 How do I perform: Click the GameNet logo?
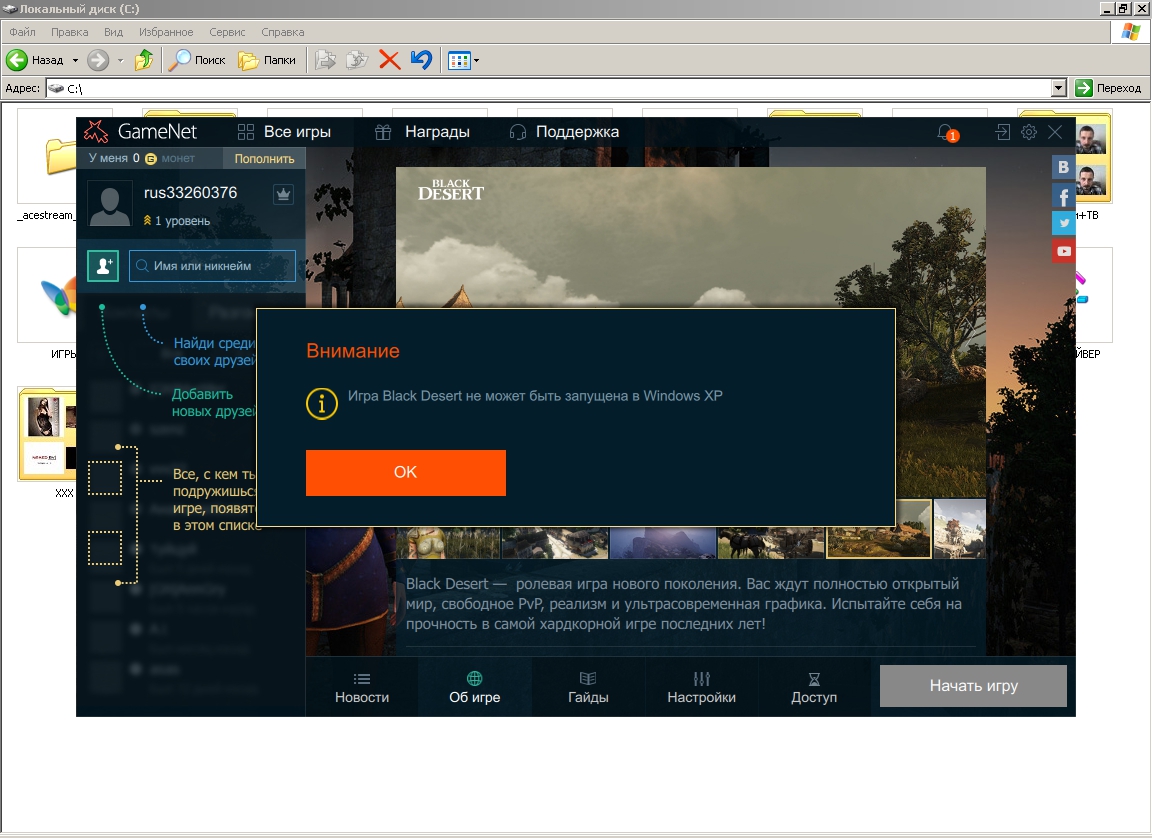click(140, 131)
